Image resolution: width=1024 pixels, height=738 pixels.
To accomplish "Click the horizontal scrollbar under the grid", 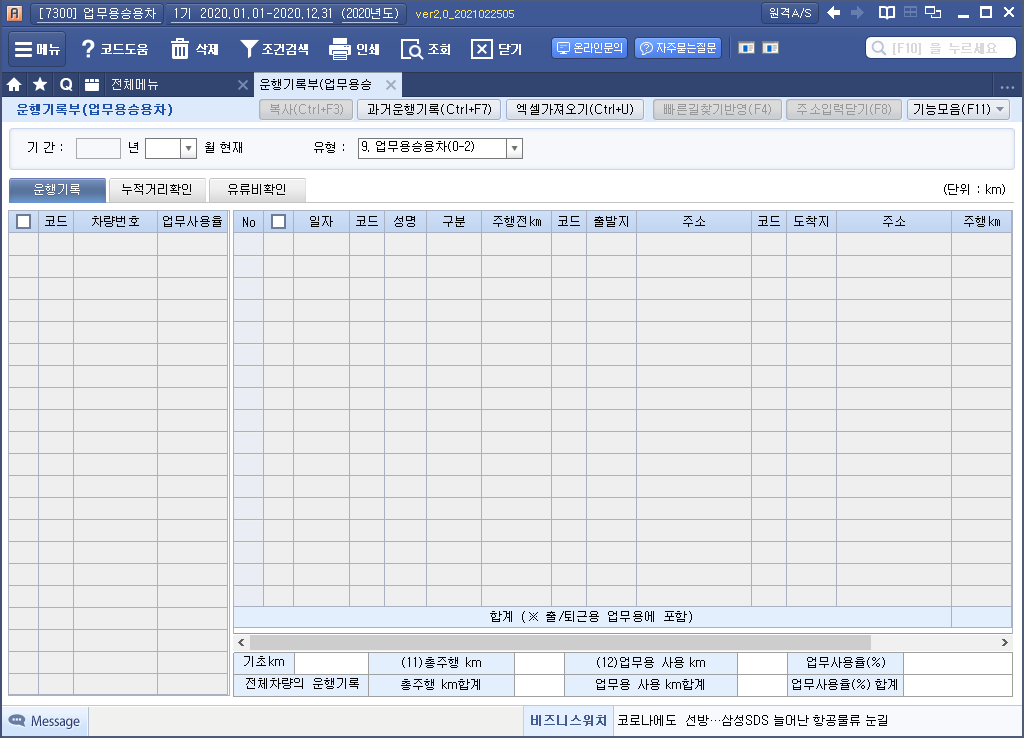I will point(560,642).
